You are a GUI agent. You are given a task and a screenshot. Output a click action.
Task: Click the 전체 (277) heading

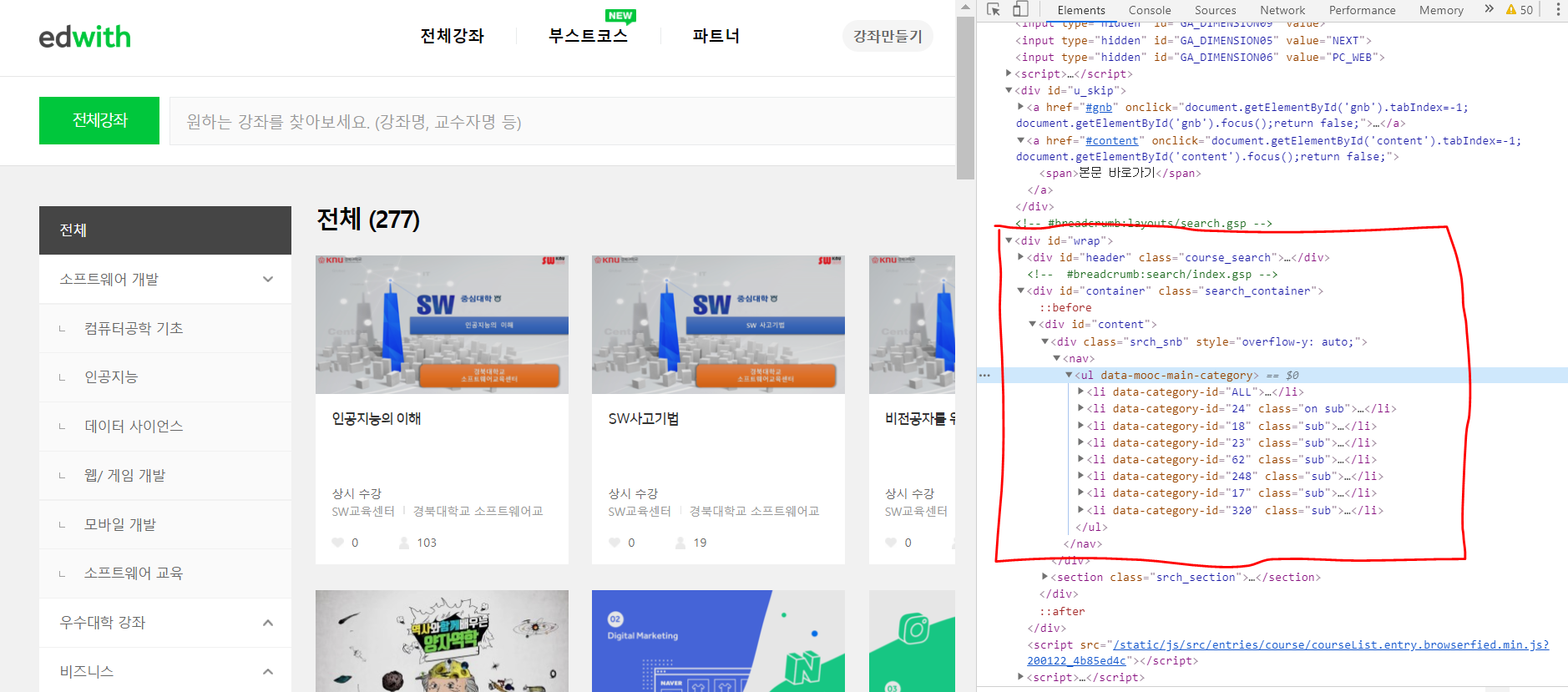[368, 220]
